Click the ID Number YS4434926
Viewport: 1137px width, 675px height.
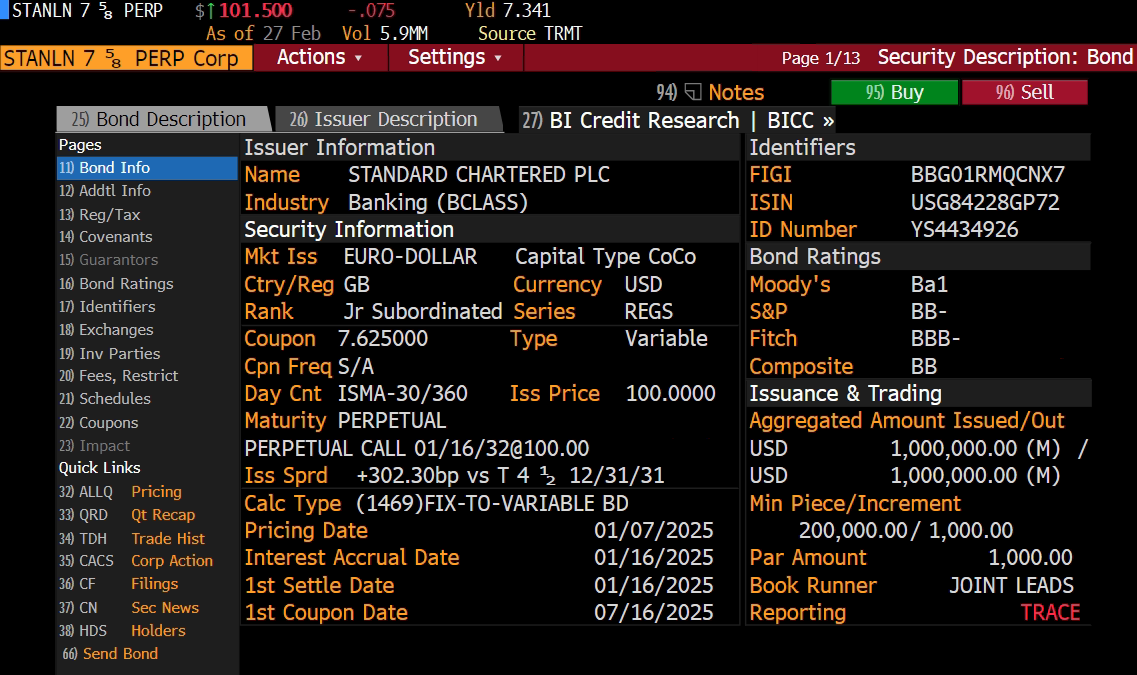[964, 230]
